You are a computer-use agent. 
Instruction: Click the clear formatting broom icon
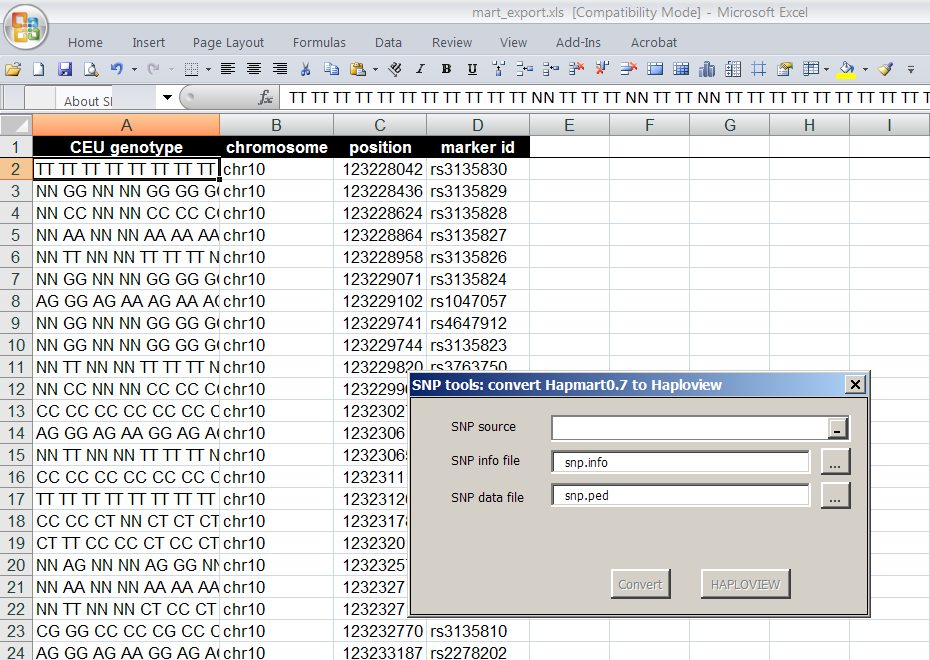coord(886,69)
